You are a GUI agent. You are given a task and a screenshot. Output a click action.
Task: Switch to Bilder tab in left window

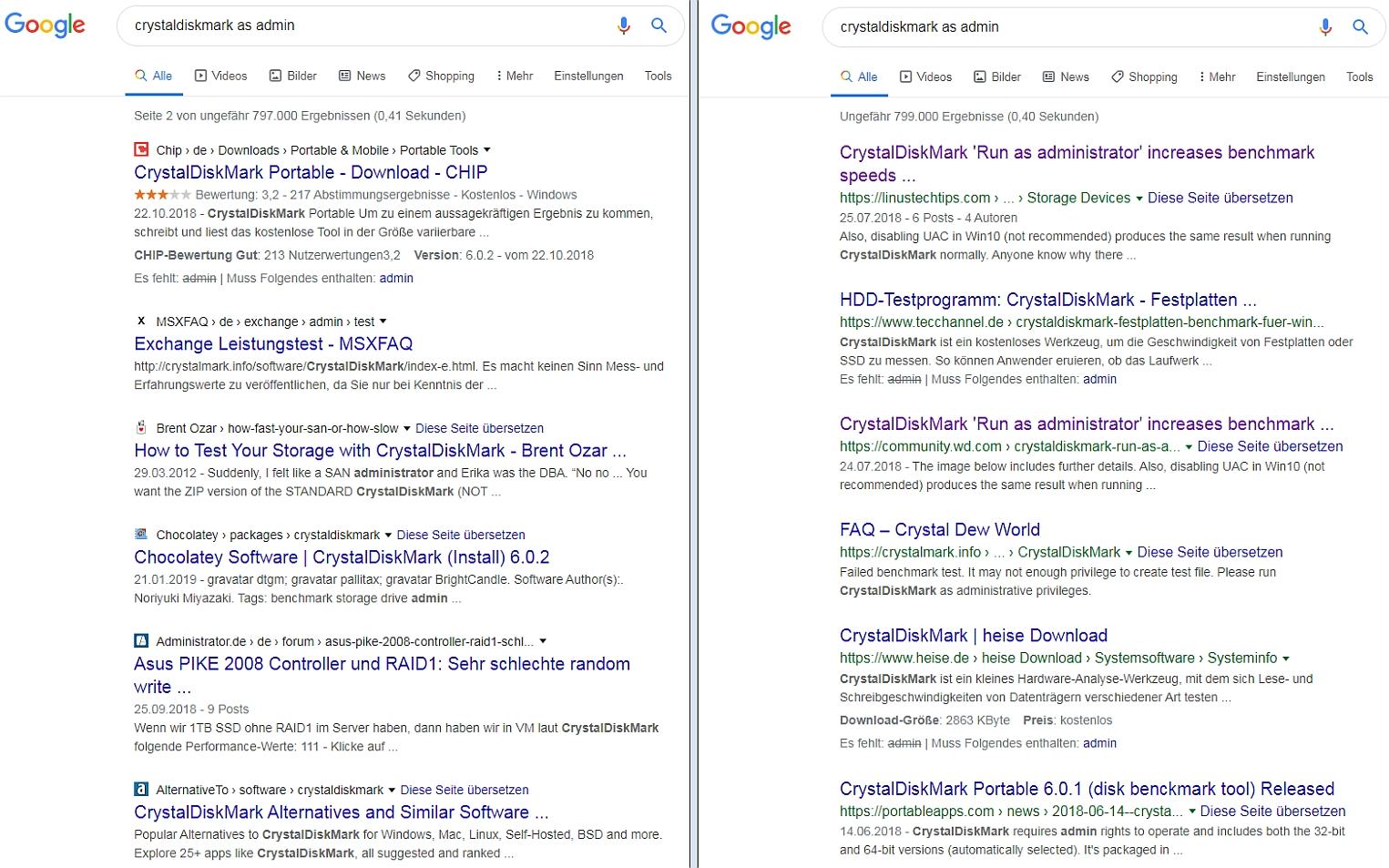[x=293, y=76]
